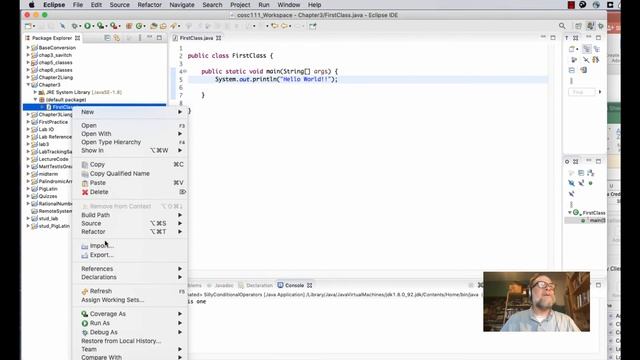Switch to the Debug perspective icon

[601, 26]
